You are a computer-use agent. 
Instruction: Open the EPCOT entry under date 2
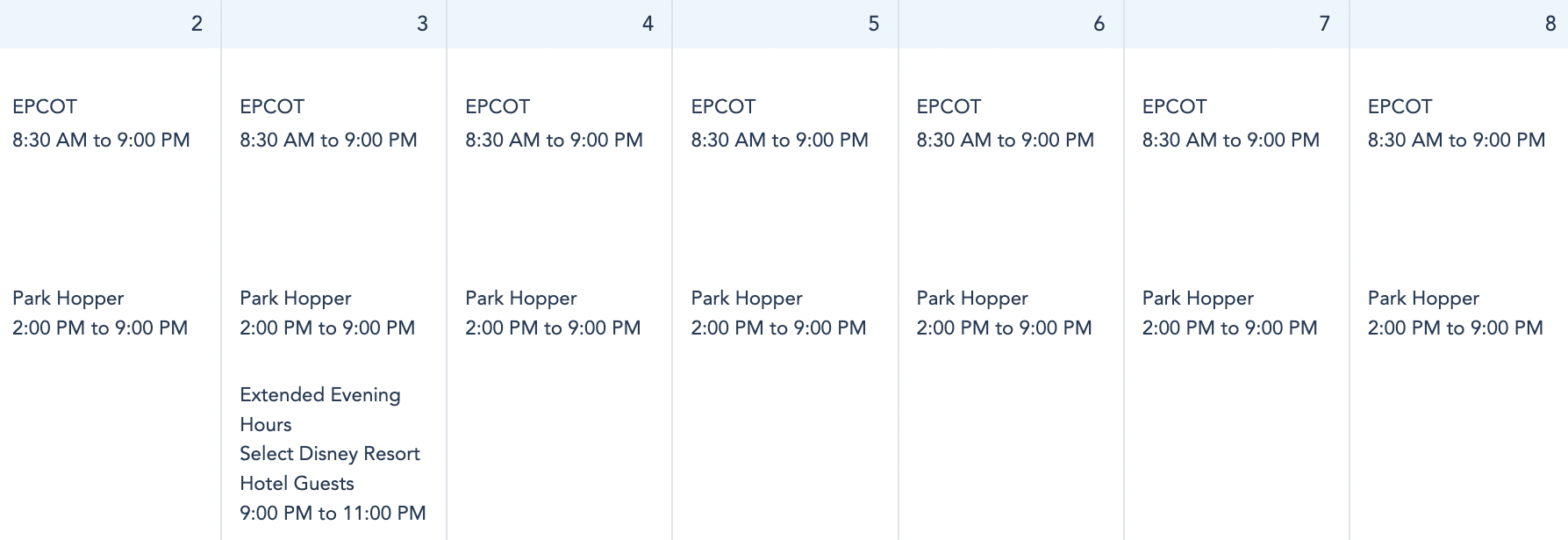(45, 107)
